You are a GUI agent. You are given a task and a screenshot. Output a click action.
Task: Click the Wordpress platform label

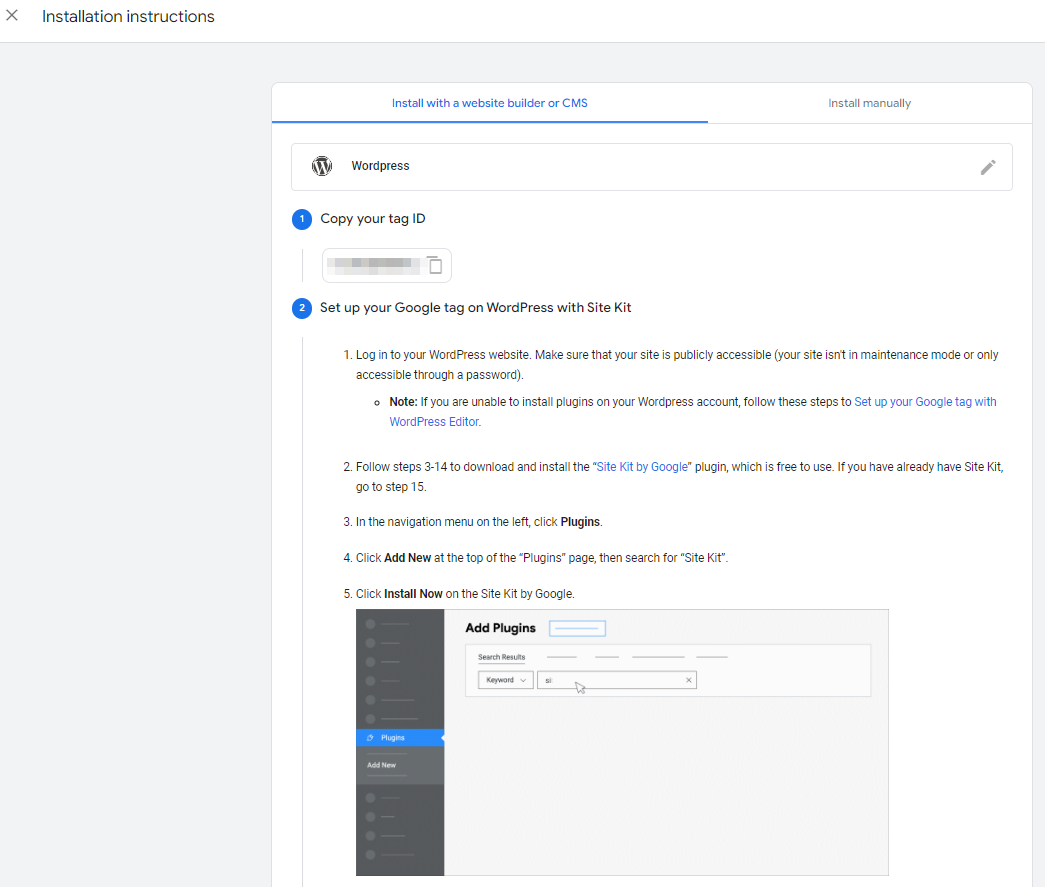click(x=380, y=166)
